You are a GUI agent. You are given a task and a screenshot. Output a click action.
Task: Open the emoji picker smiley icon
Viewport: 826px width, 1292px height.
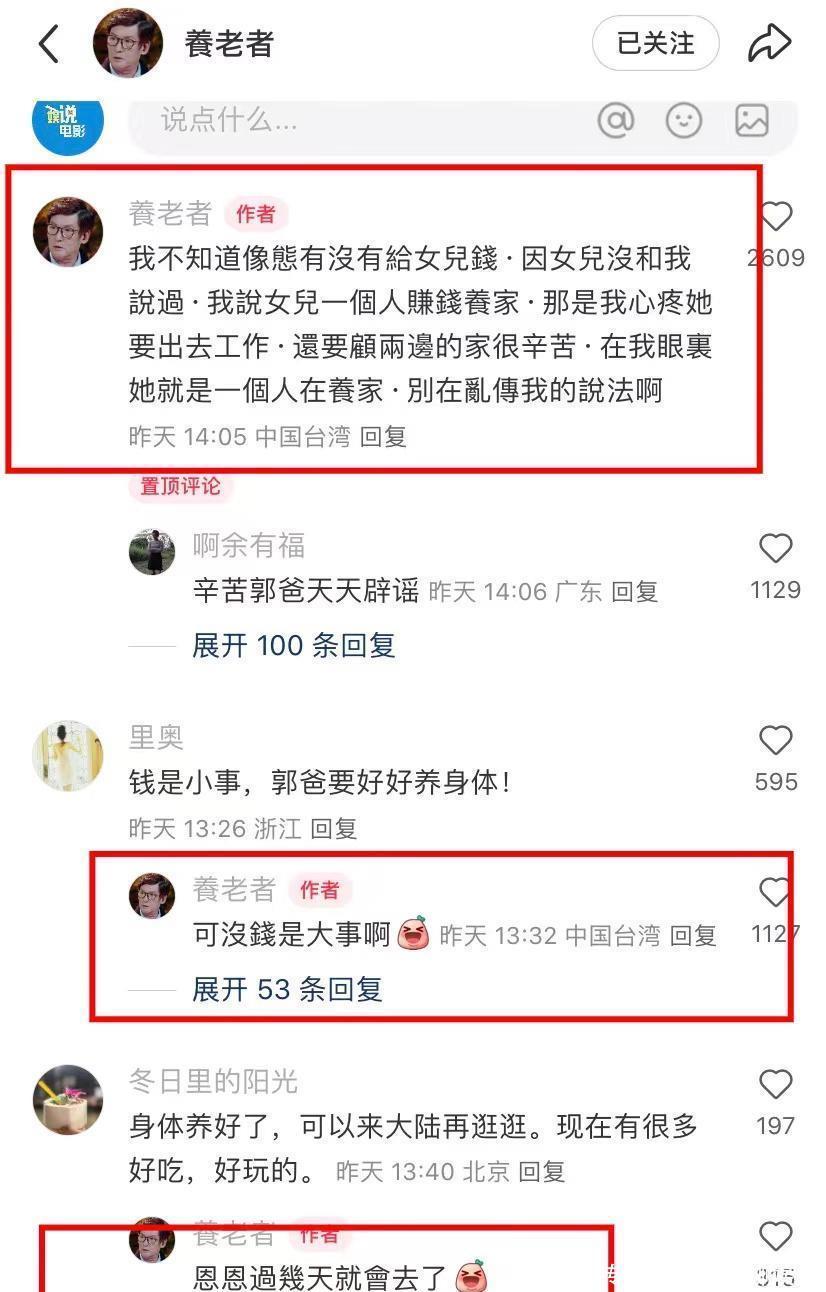[684, 121]
